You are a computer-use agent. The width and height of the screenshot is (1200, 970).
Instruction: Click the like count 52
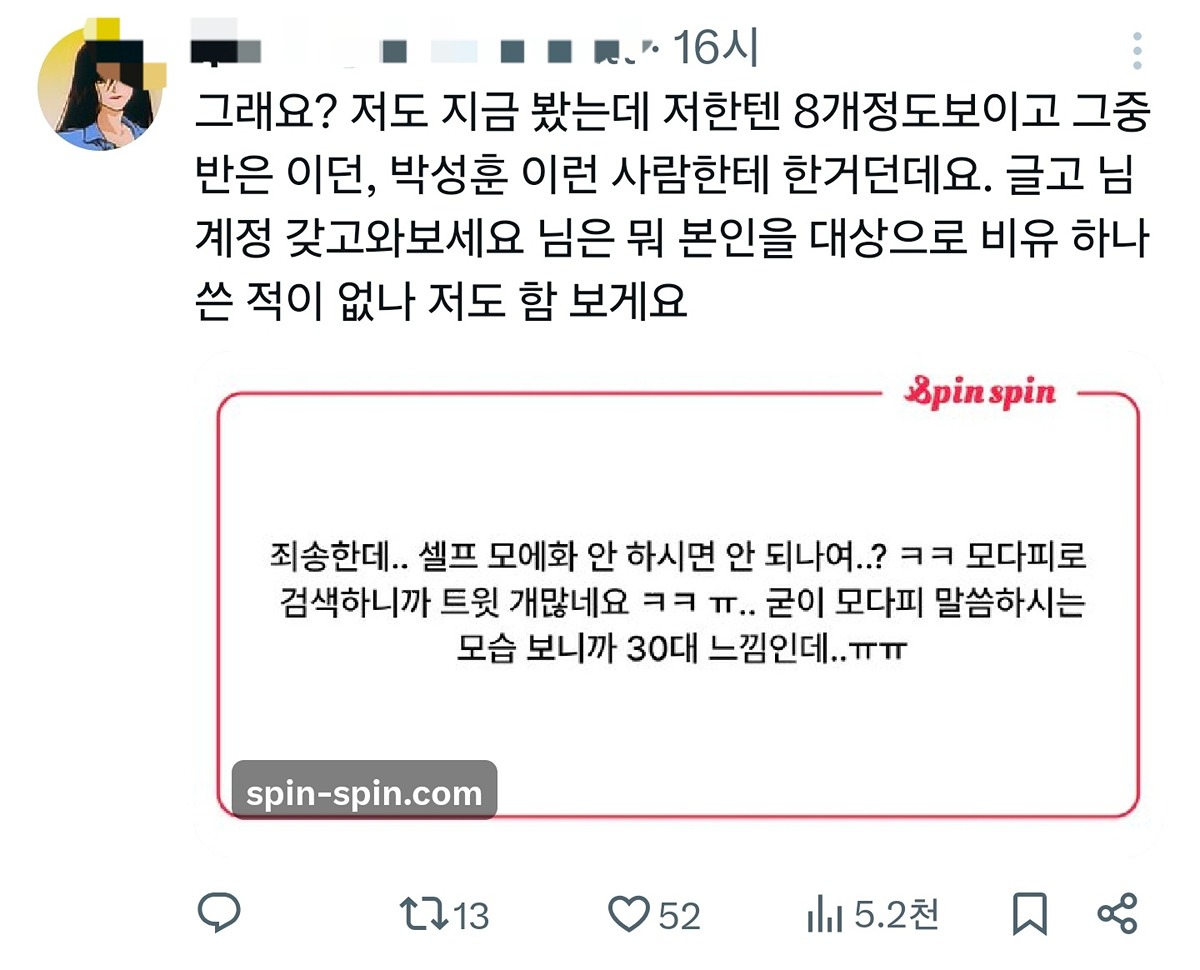[679, 914]
